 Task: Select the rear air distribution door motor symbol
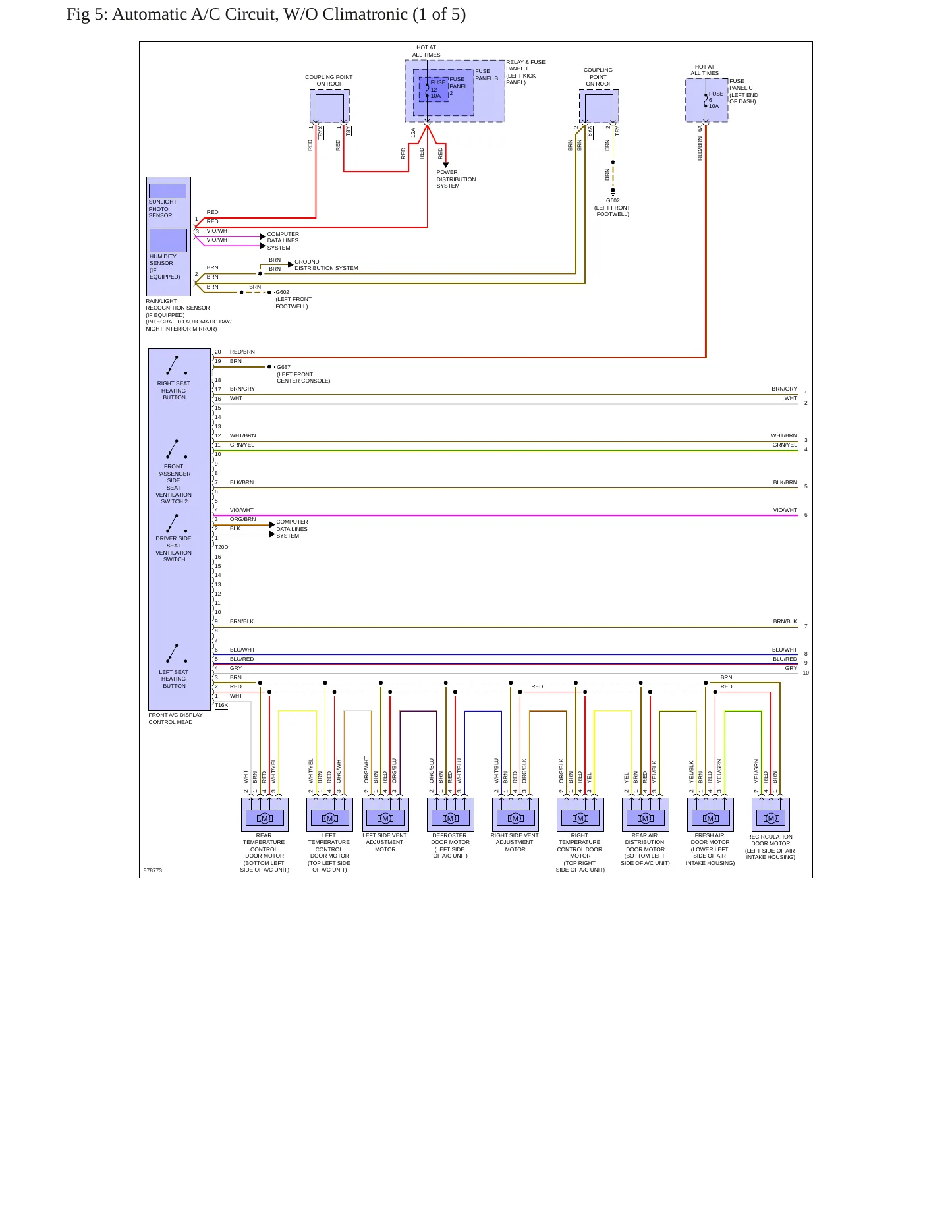pos(645,818)
